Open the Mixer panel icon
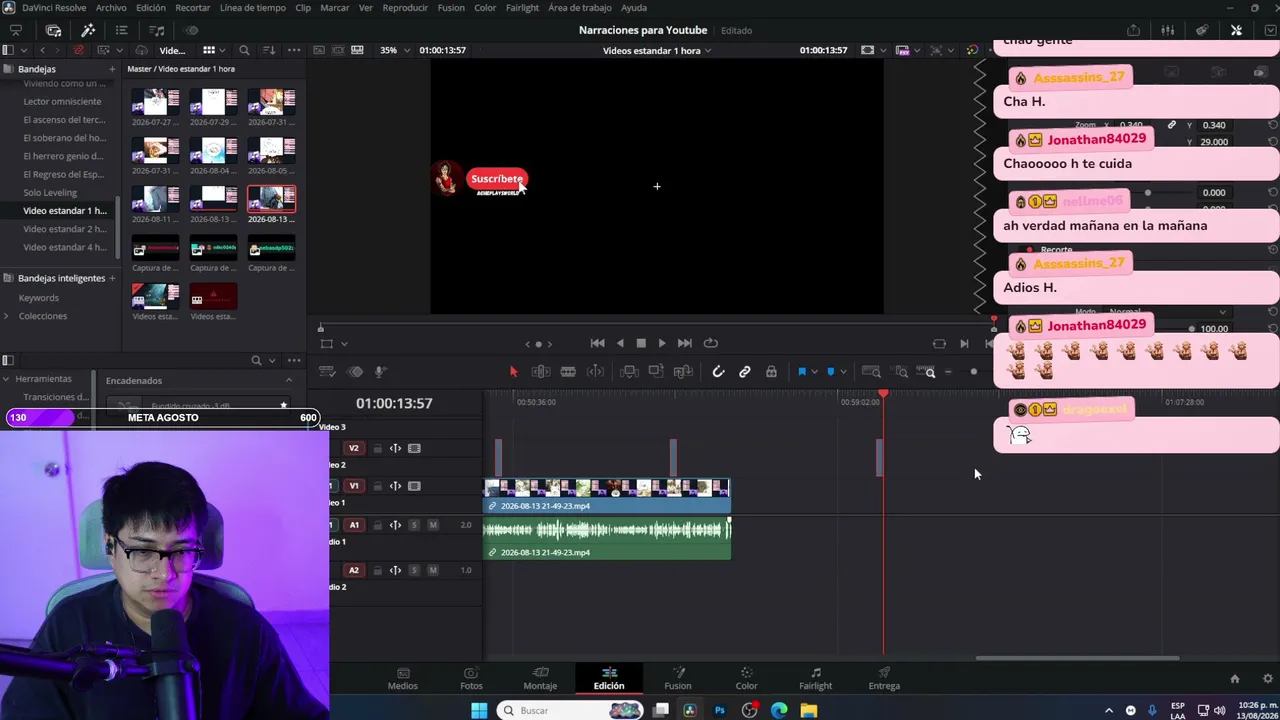1280x720 pixels. click(x=1167, y=30)
